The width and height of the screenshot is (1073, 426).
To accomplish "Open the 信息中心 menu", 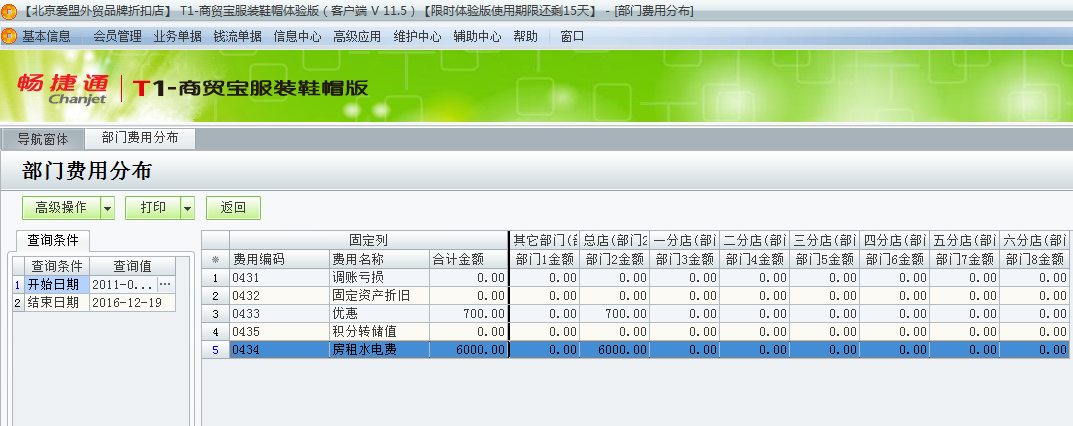I will 298,36.
